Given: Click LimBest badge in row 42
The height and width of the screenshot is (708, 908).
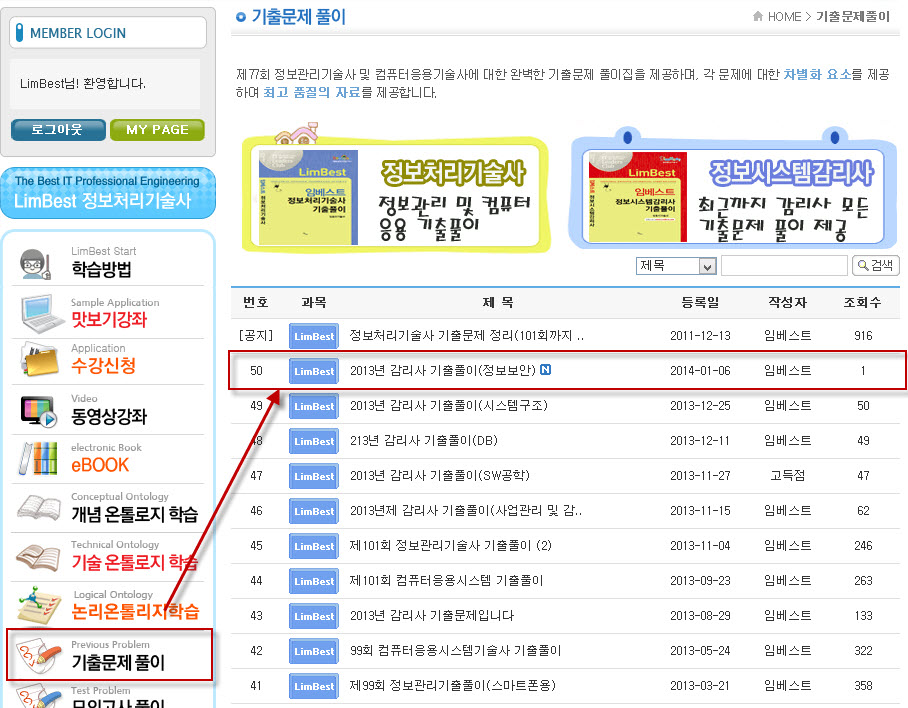Looking at the screenshot, I should click(314, 651).
